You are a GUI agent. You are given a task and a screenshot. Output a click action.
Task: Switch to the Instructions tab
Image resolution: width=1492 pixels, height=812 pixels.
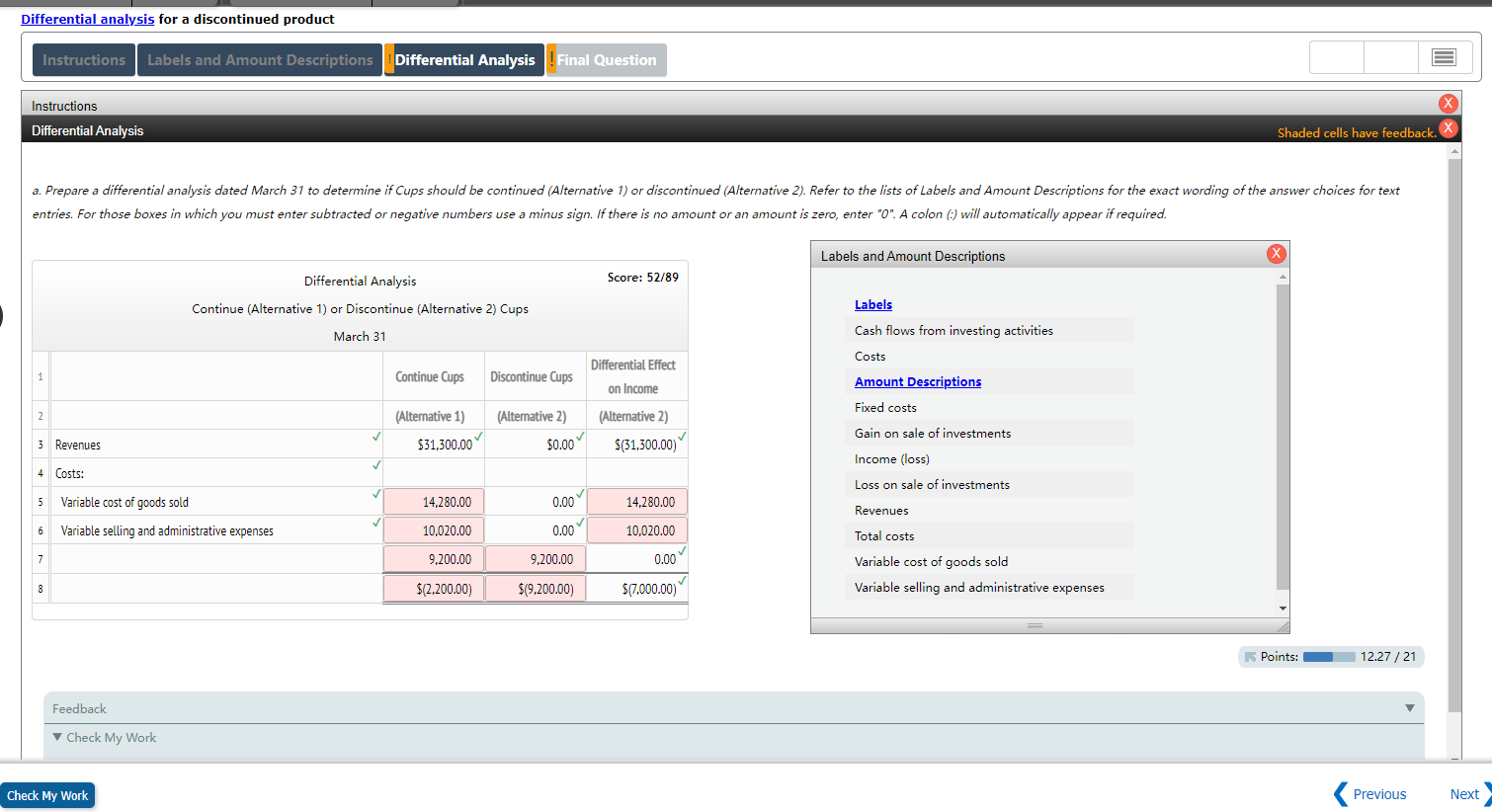83,59
